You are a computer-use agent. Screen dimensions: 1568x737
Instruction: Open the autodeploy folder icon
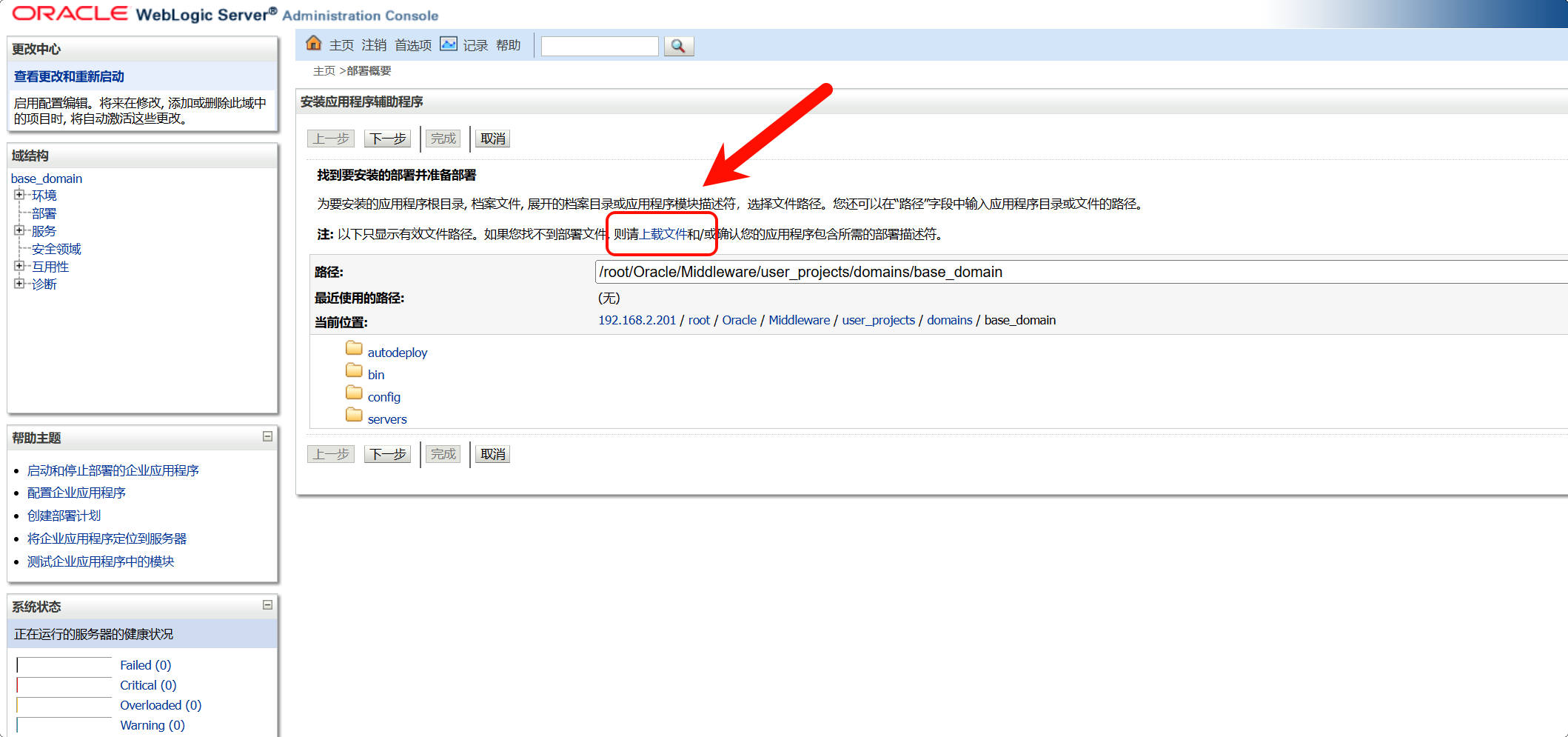pos(355,349)
